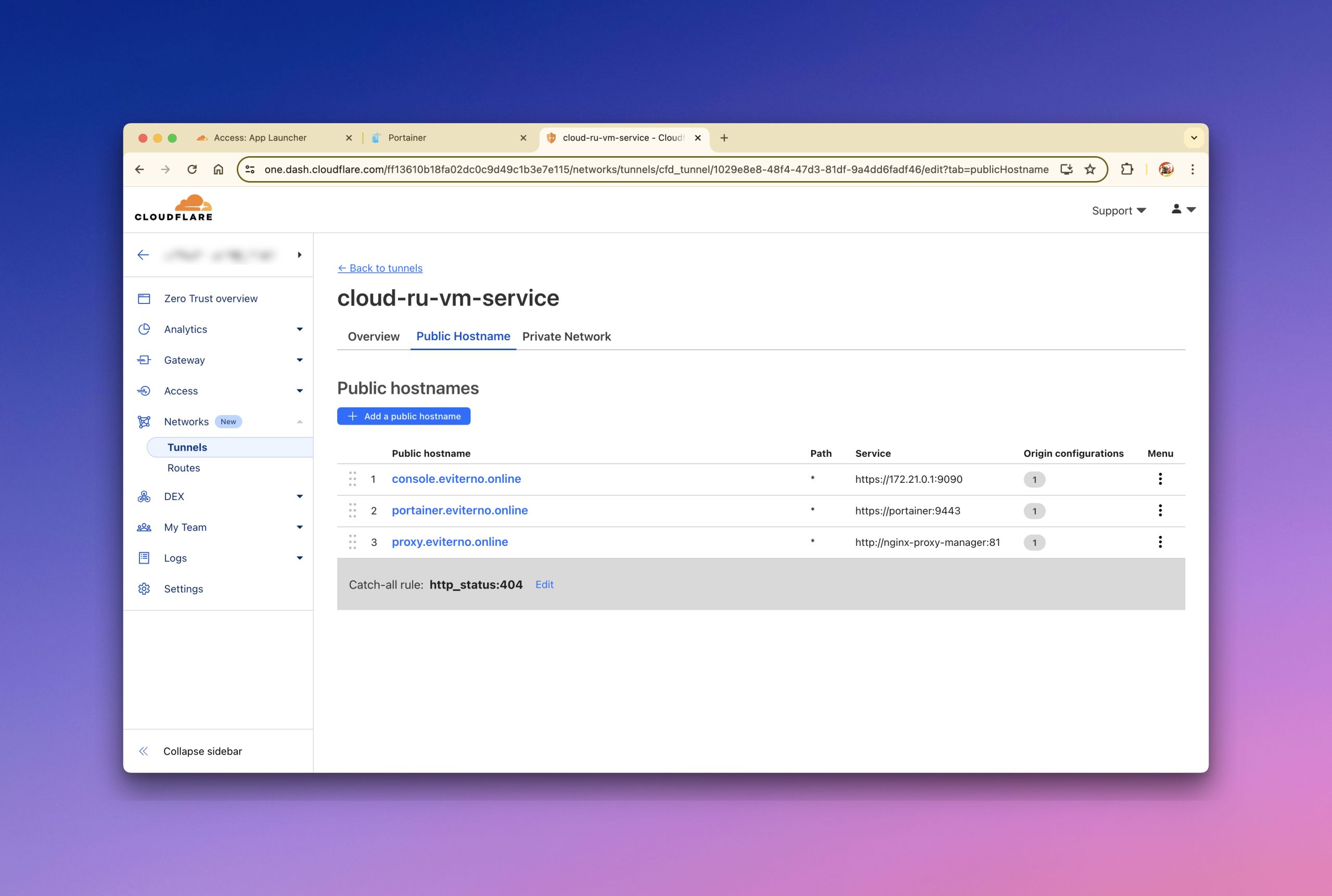Open portainer.eviterno.online hostname link

[x=460, y=510]
